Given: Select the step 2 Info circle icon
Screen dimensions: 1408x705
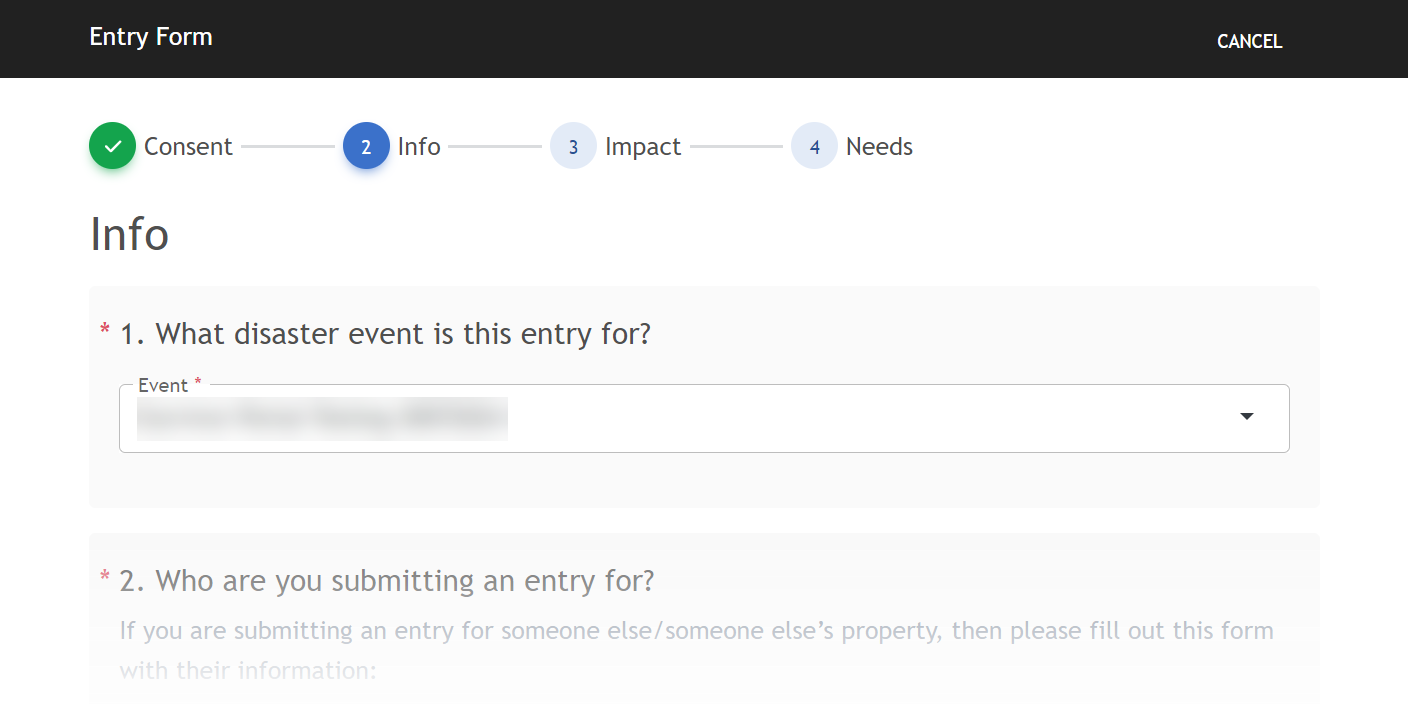Looking at the screenshot, I should (366, 146).
